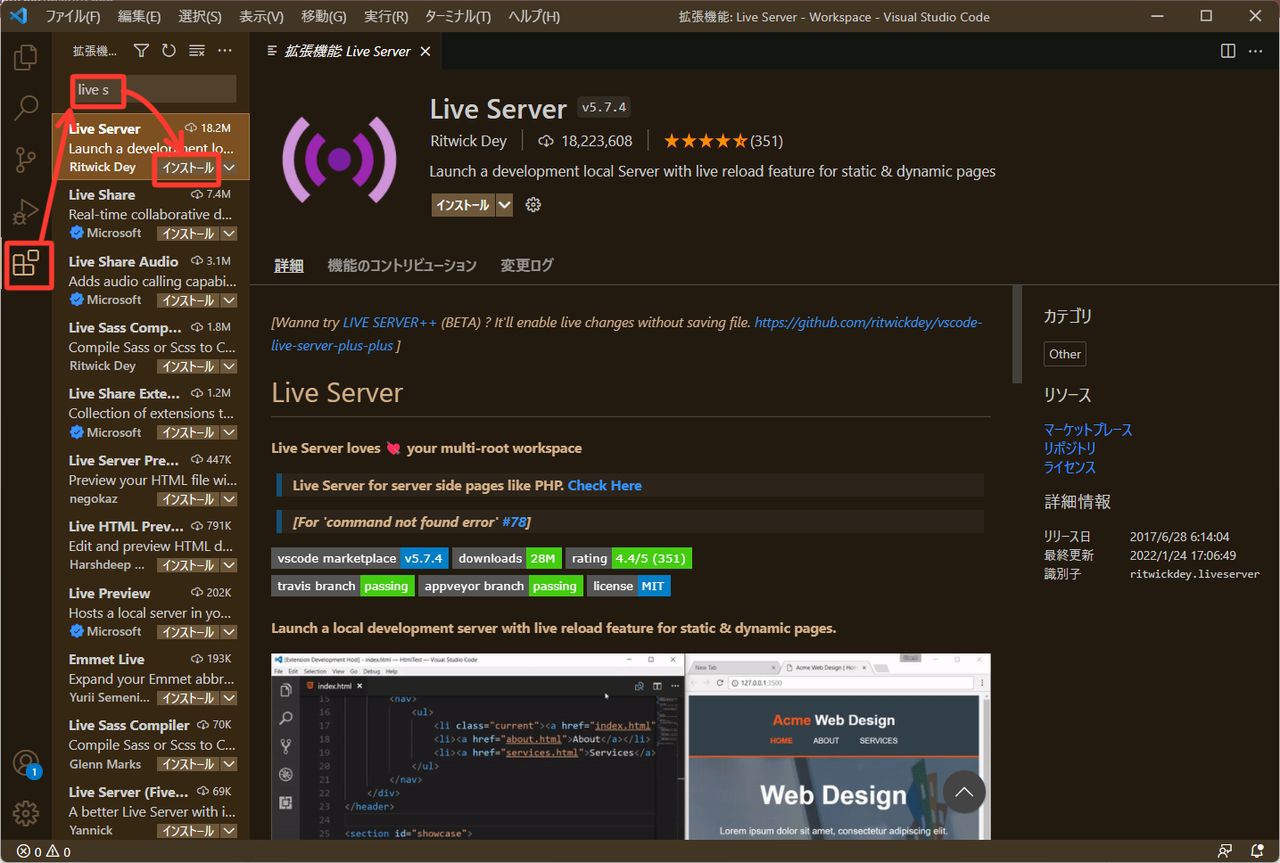Open the 表示(V) menu
Screen dimensions: 1280x863
(262, 16)
